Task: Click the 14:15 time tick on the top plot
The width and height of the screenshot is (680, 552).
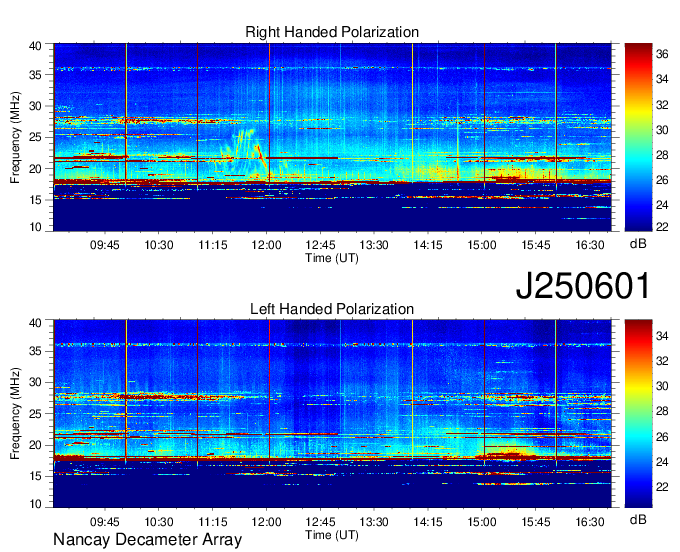Action: (428, 245)
